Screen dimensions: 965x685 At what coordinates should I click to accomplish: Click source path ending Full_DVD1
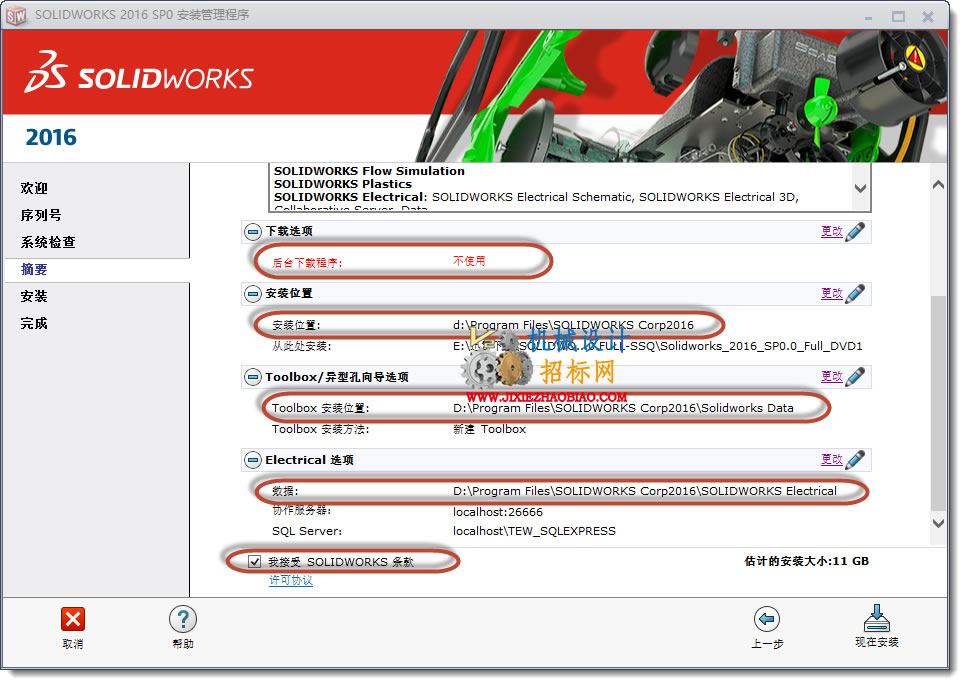[x=658, y=347]
